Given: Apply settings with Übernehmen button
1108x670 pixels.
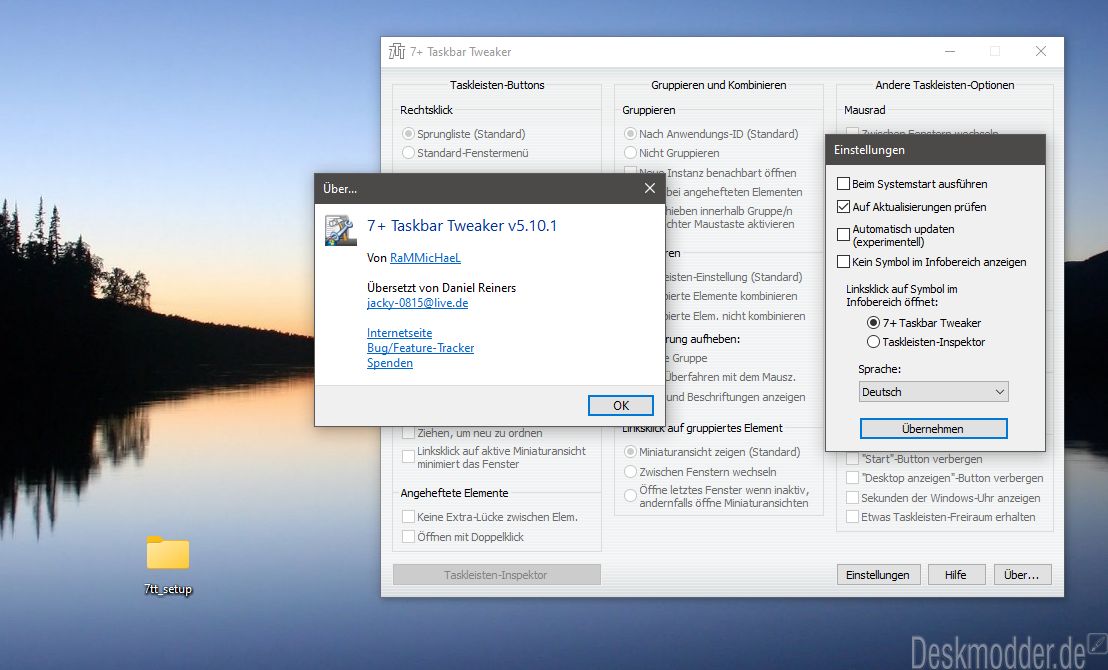Looking at the screenshot, I should [x=933, y=428].
